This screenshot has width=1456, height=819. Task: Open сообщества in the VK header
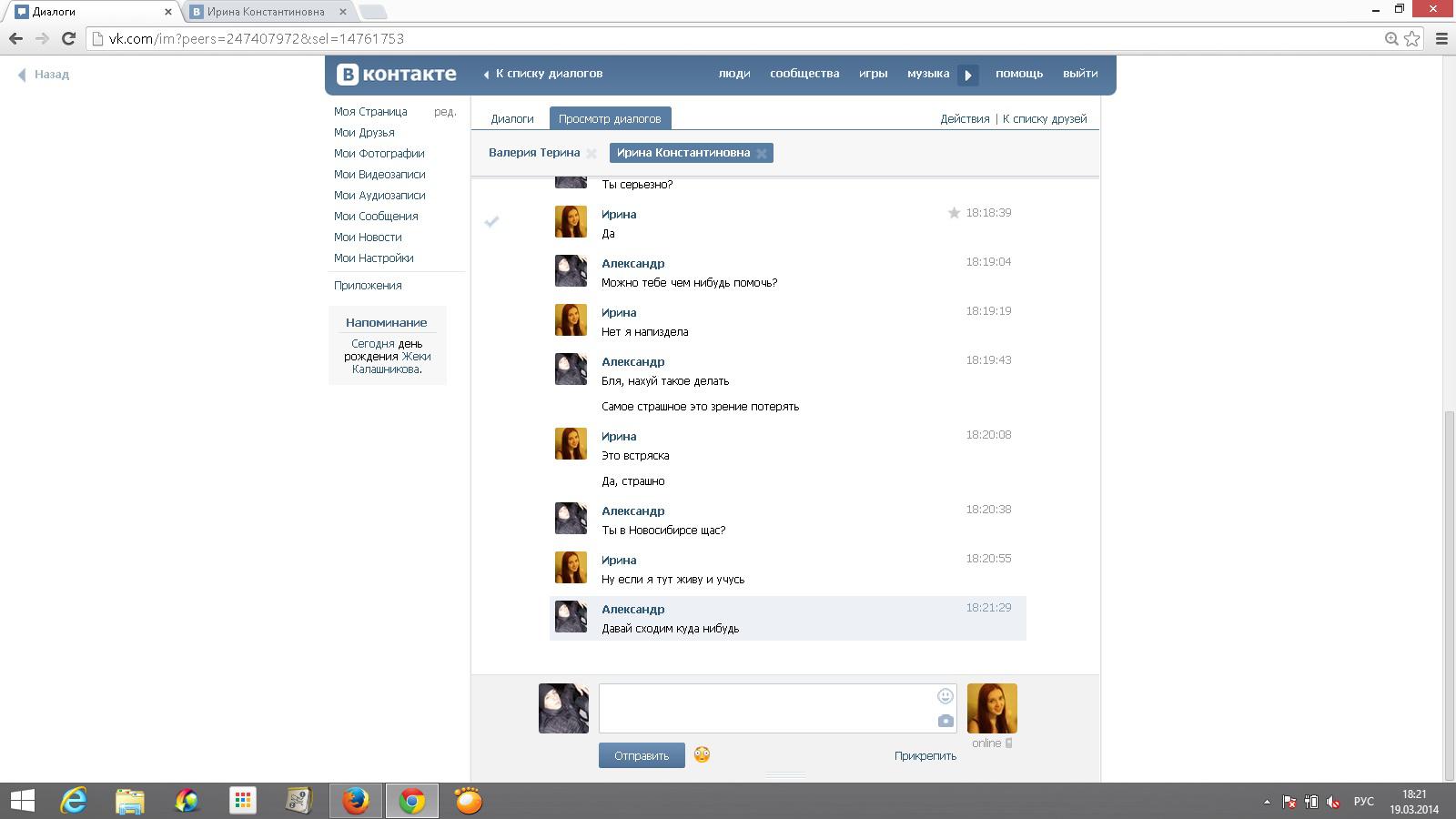tap(804, 74)
